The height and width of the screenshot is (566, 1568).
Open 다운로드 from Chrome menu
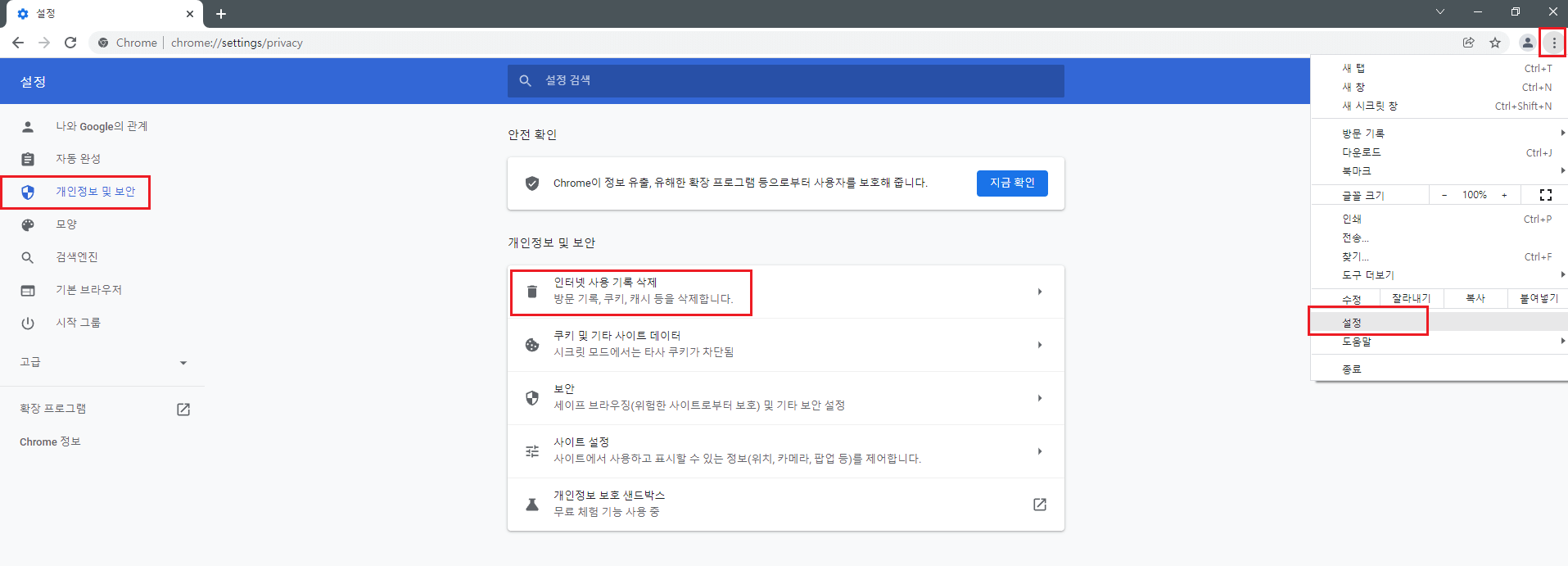point(1439,152)
